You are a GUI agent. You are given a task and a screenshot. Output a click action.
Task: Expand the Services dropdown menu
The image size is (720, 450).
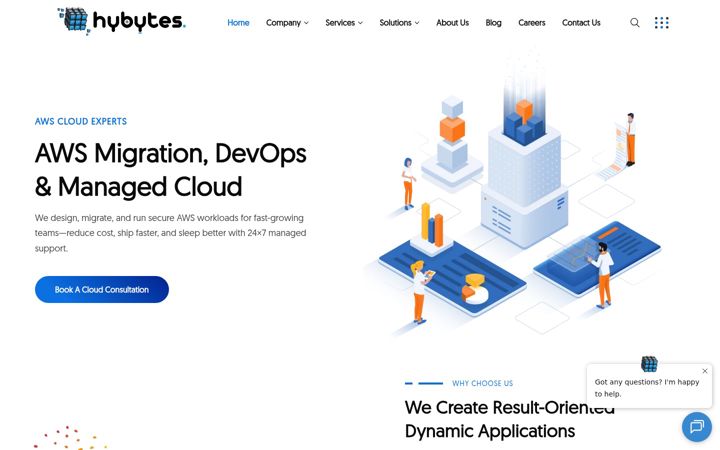344,22
